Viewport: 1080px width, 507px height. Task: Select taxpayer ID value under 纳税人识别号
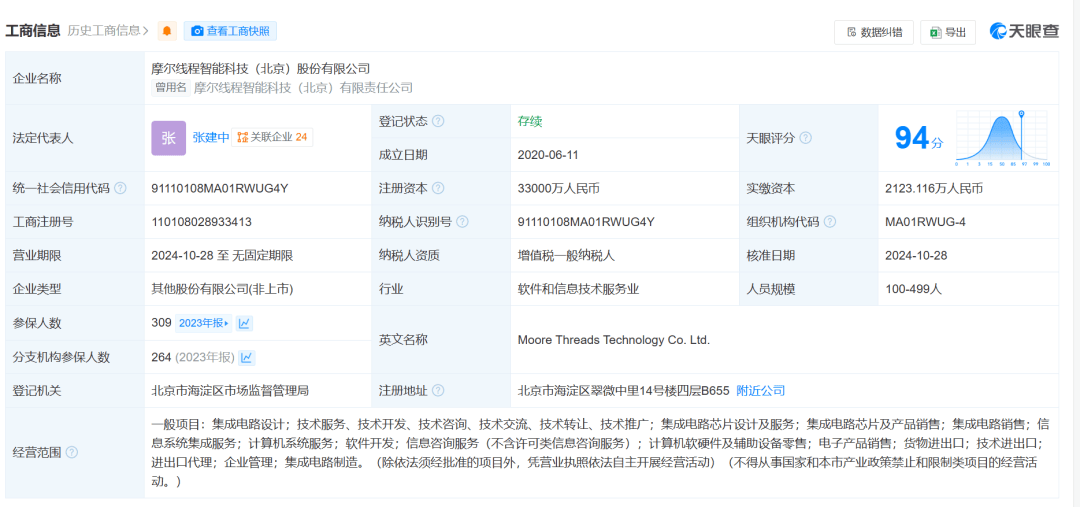coord(586,222)
